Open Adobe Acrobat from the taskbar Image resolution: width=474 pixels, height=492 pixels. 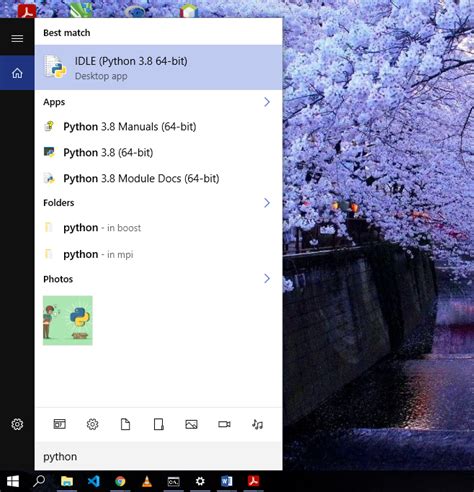(253, 481)
